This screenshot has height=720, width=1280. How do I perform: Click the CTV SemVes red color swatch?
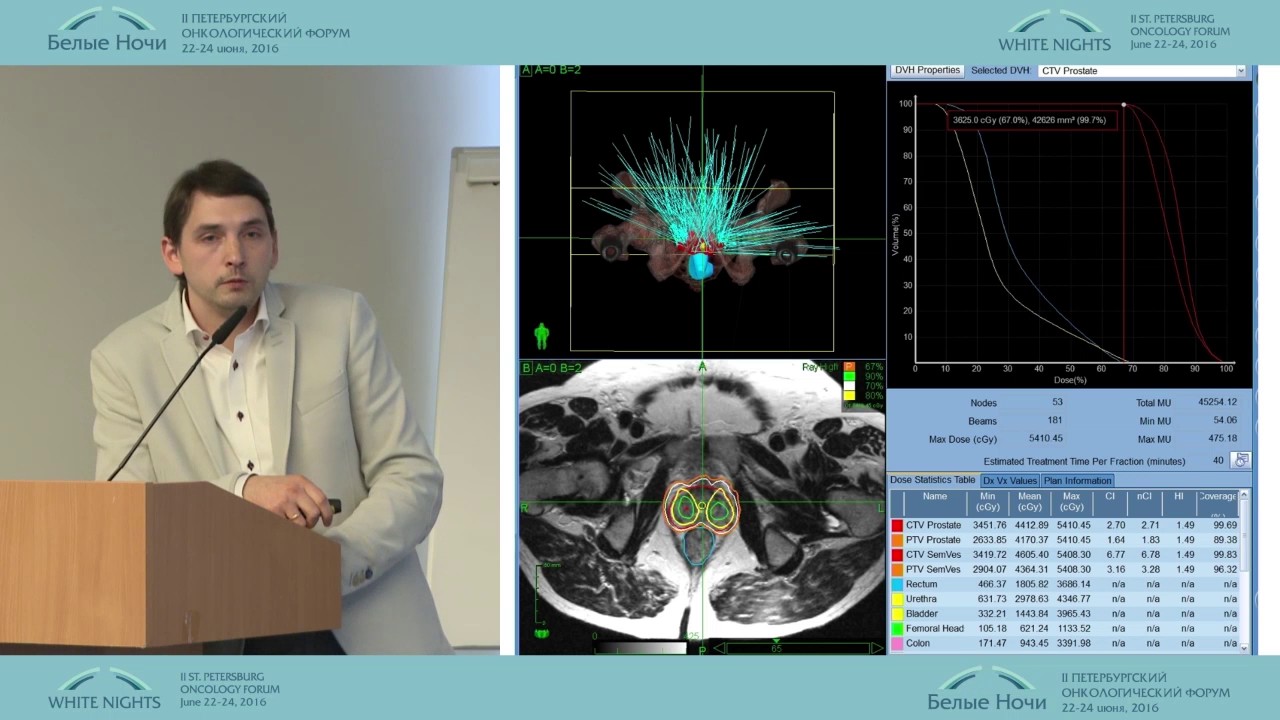point(897,555)
